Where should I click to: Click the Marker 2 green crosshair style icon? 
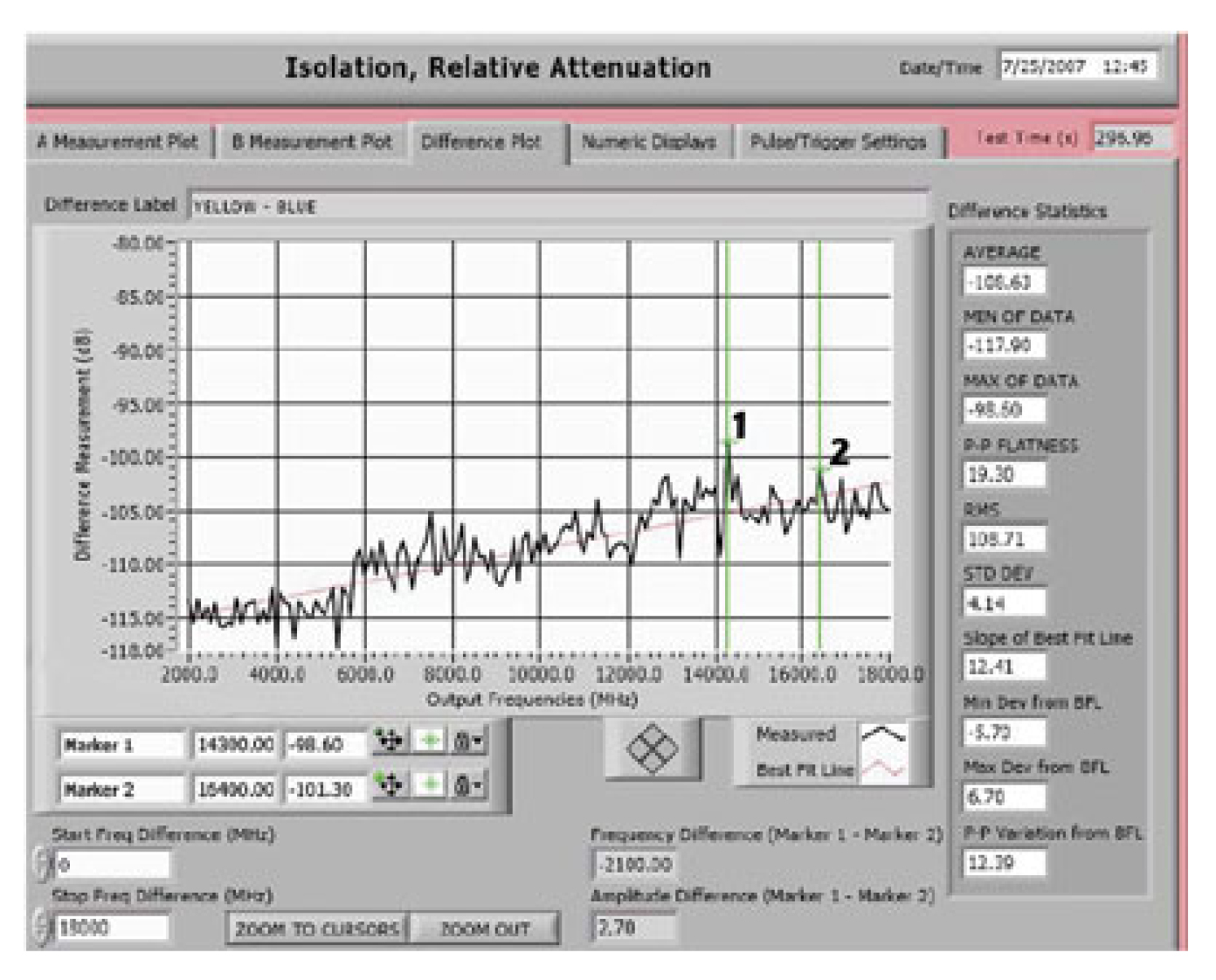coord(429,786)
